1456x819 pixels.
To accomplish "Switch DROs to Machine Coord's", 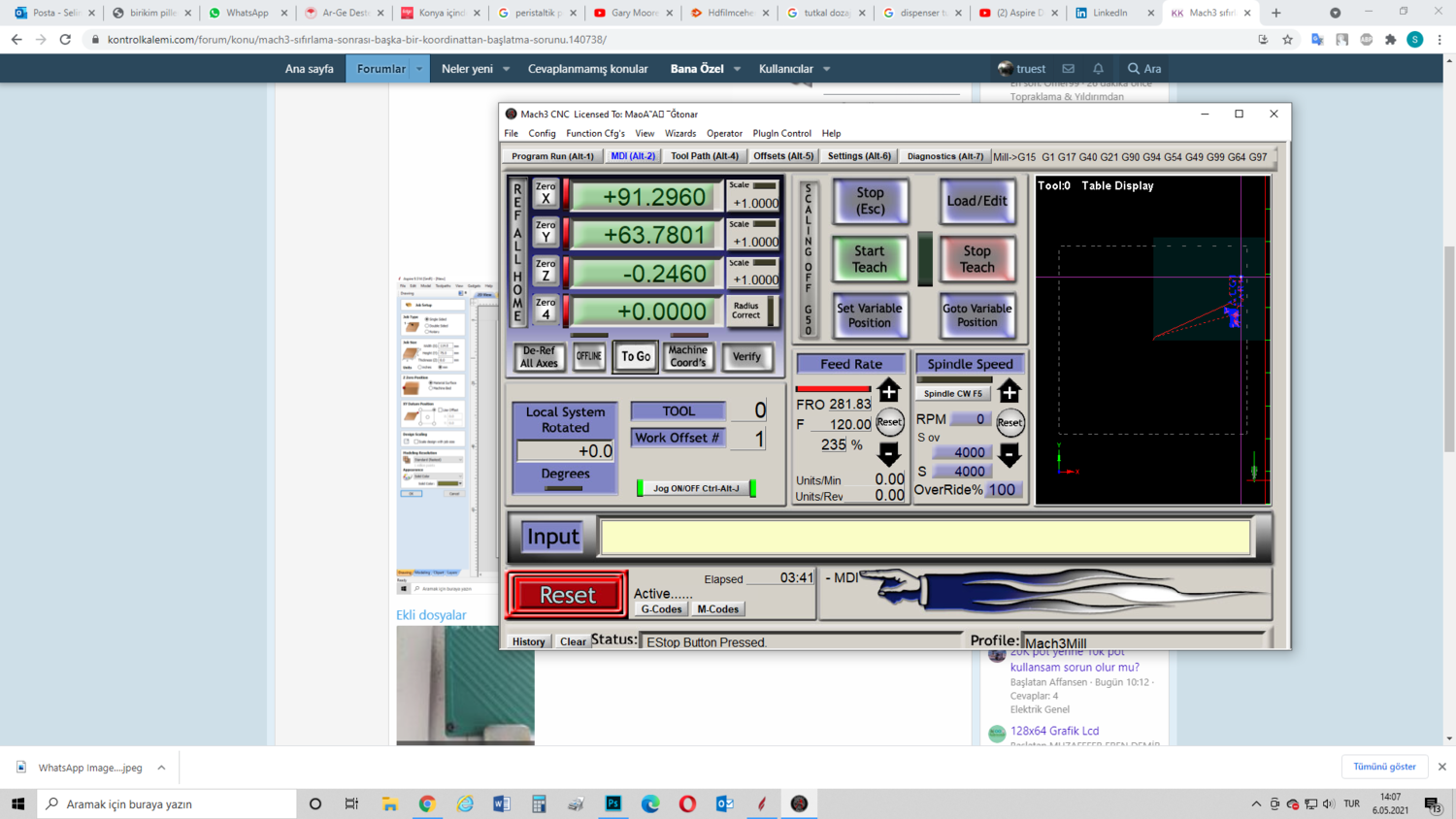I will [688, 356].
